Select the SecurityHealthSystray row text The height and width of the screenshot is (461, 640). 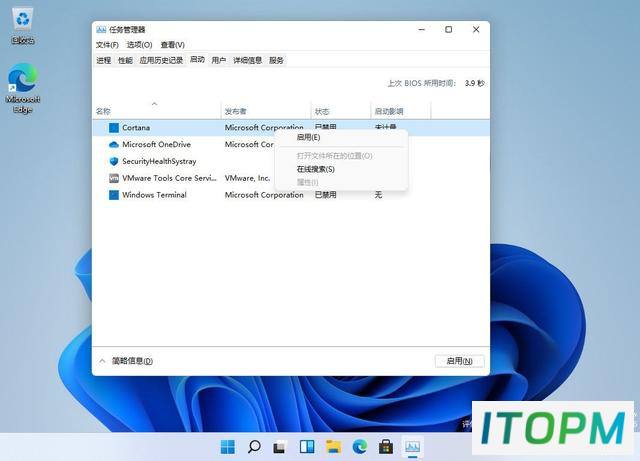tap(159, 161)
